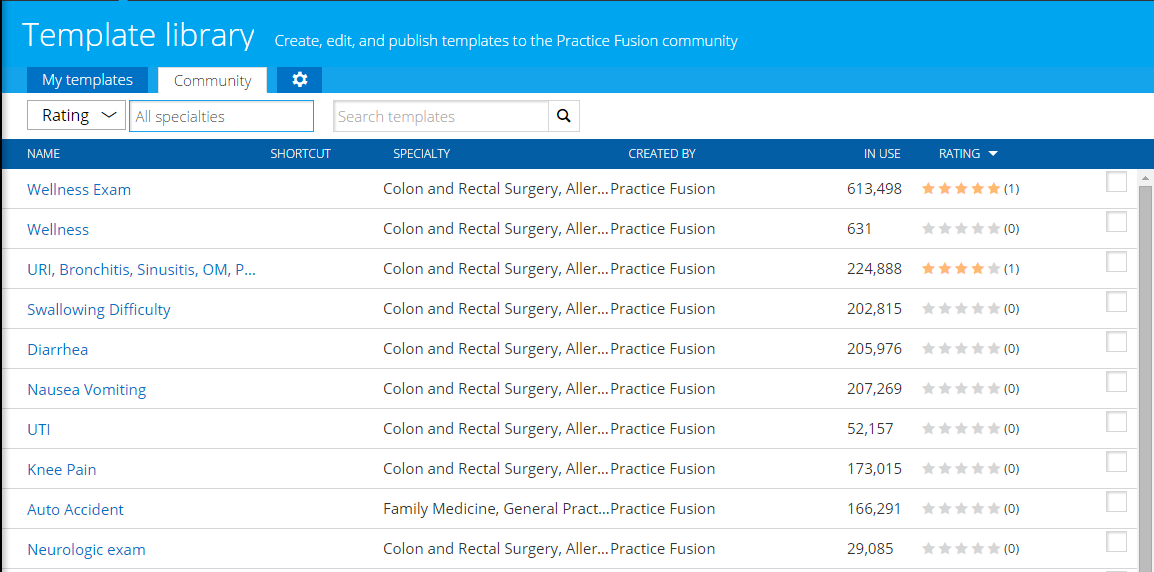Open the Rating sort dropdown
The height and width of the screenshot is (572, 1154).
(x=76, y=116)
